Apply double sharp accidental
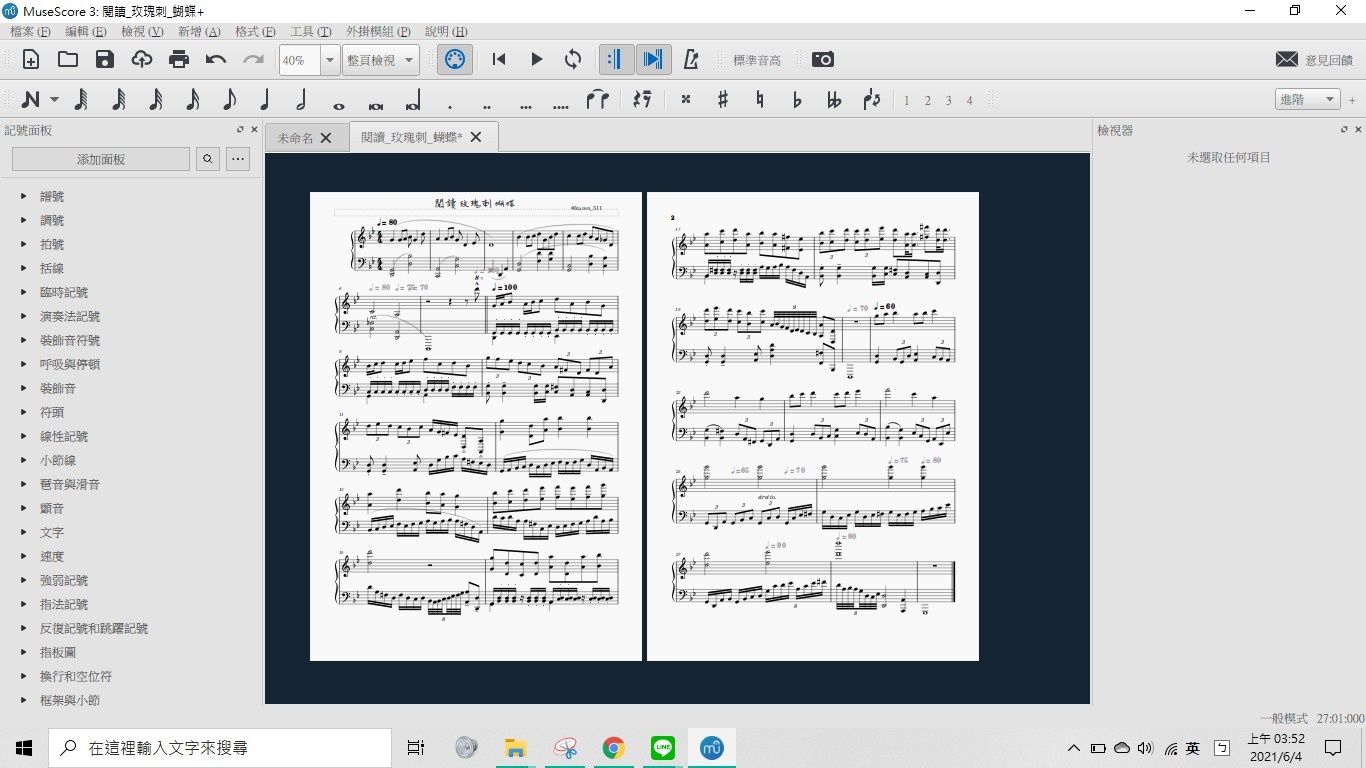 pos(686,100)
